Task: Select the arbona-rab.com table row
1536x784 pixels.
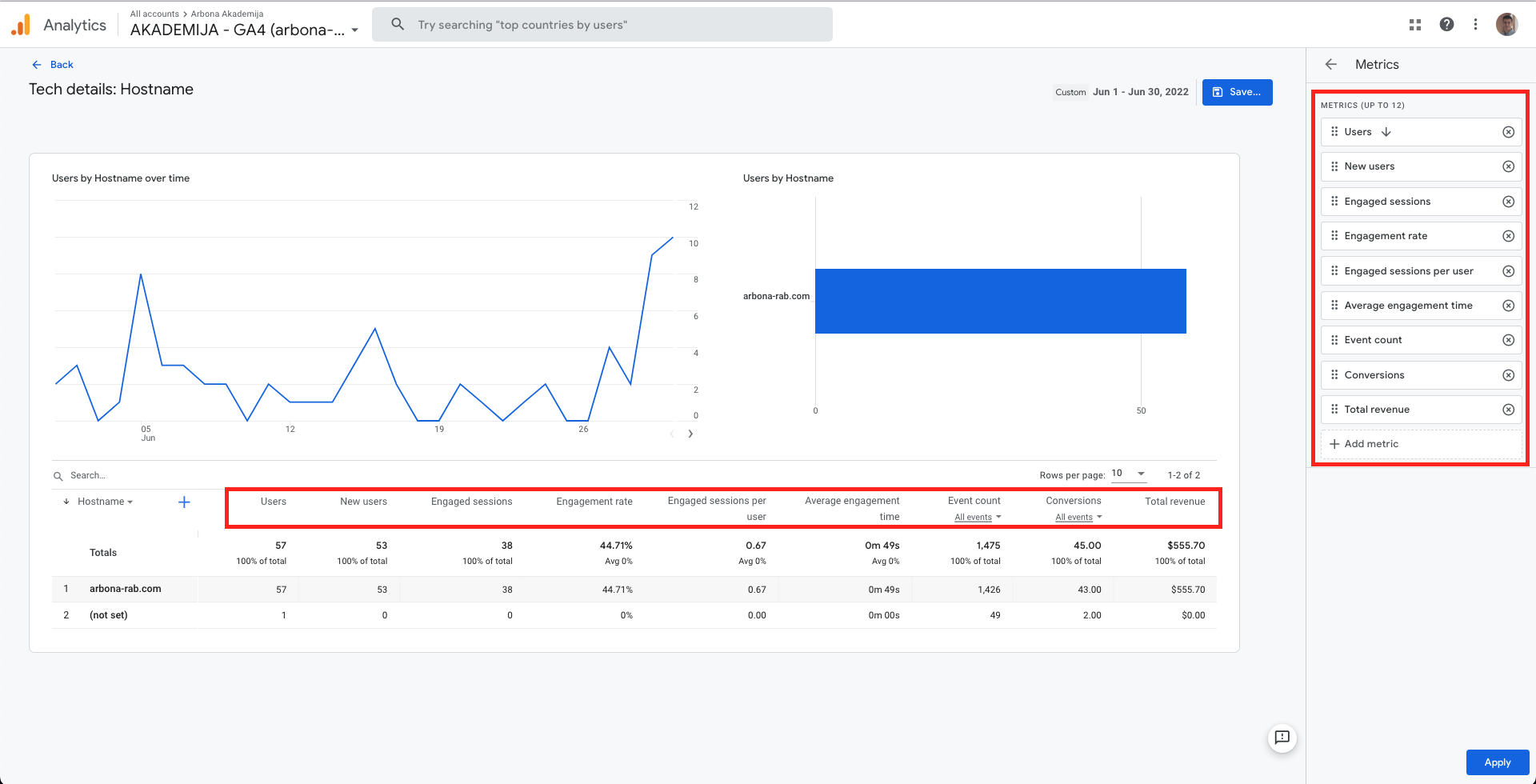Action: (634, 590)
